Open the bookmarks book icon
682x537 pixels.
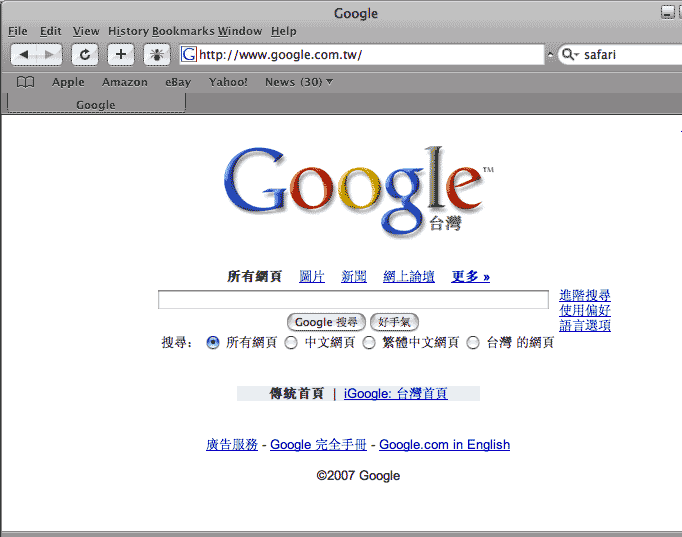point(25,82)
